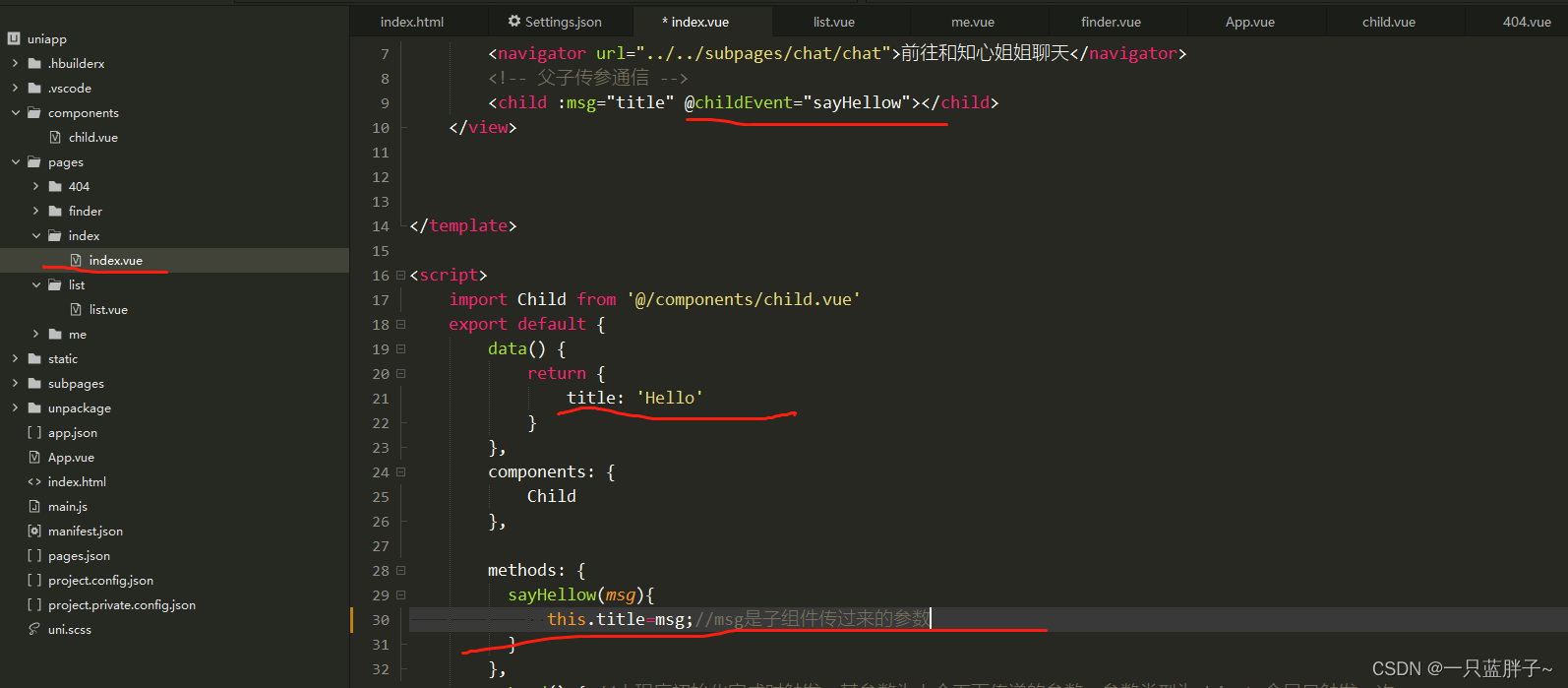Click the 404 folder icon
This screenshot has width=1568, height=688.
click(x=55, y=186)
